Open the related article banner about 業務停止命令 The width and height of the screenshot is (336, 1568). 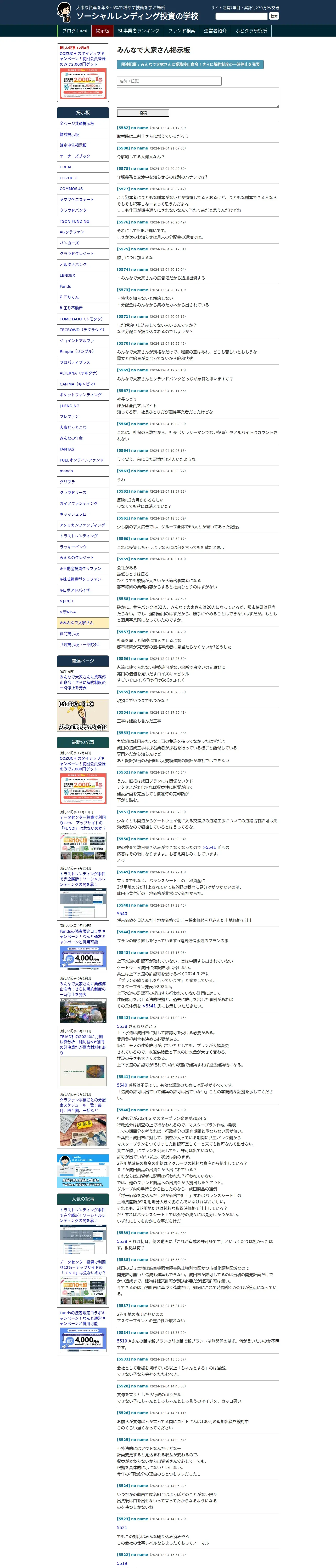point(190,65)
